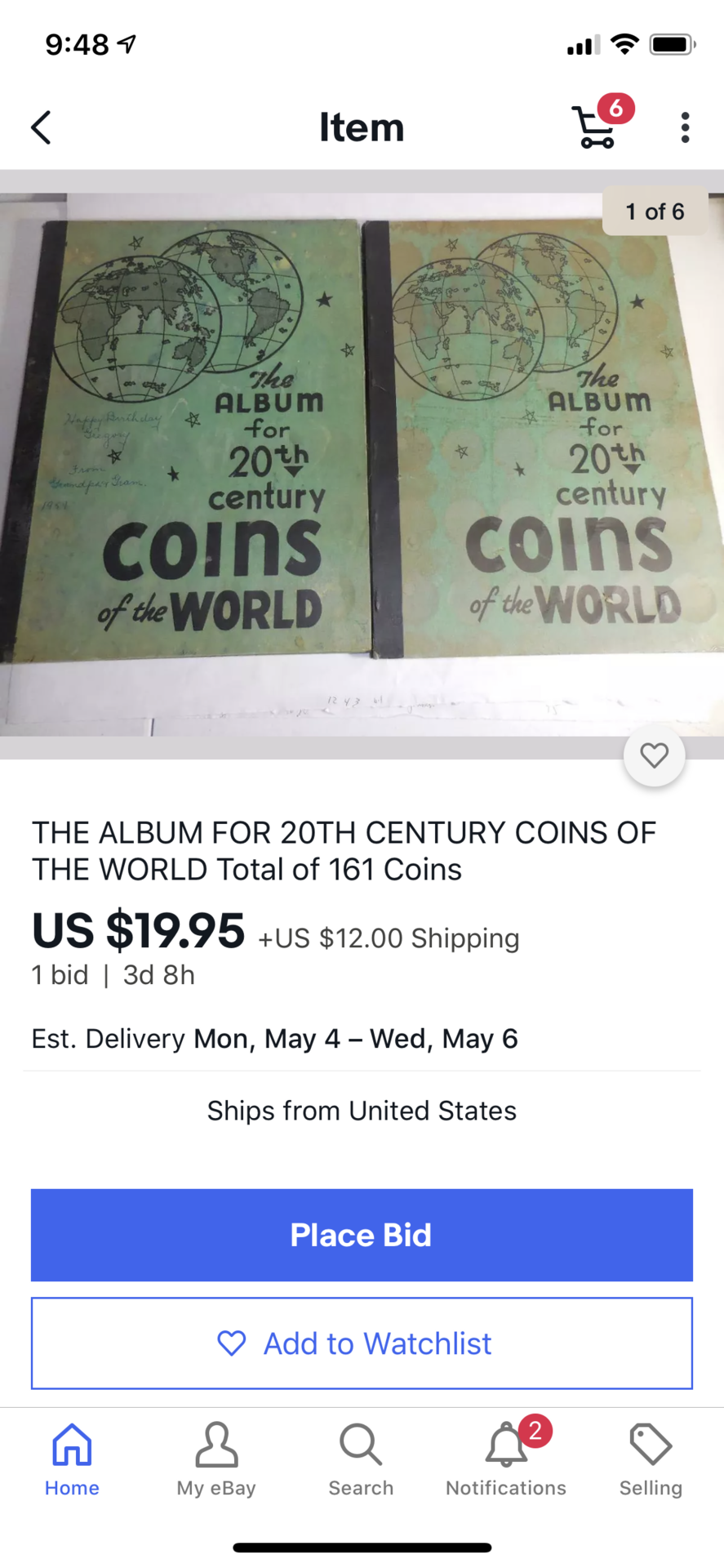Tap the back arrow icon
724x1568 pixels.
tap(41, 127)
